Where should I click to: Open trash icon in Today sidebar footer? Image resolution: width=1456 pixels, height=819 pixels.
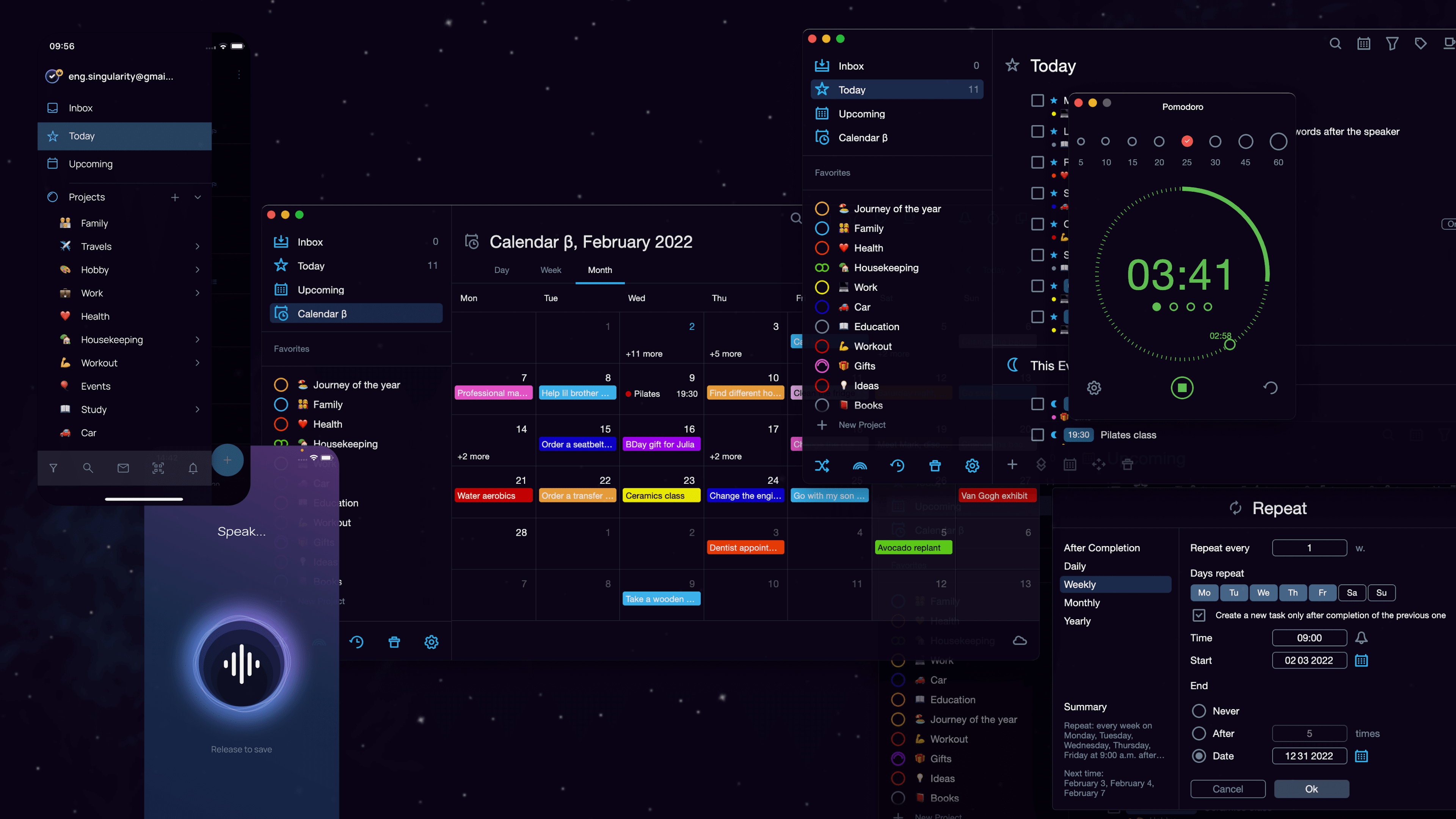935,466
